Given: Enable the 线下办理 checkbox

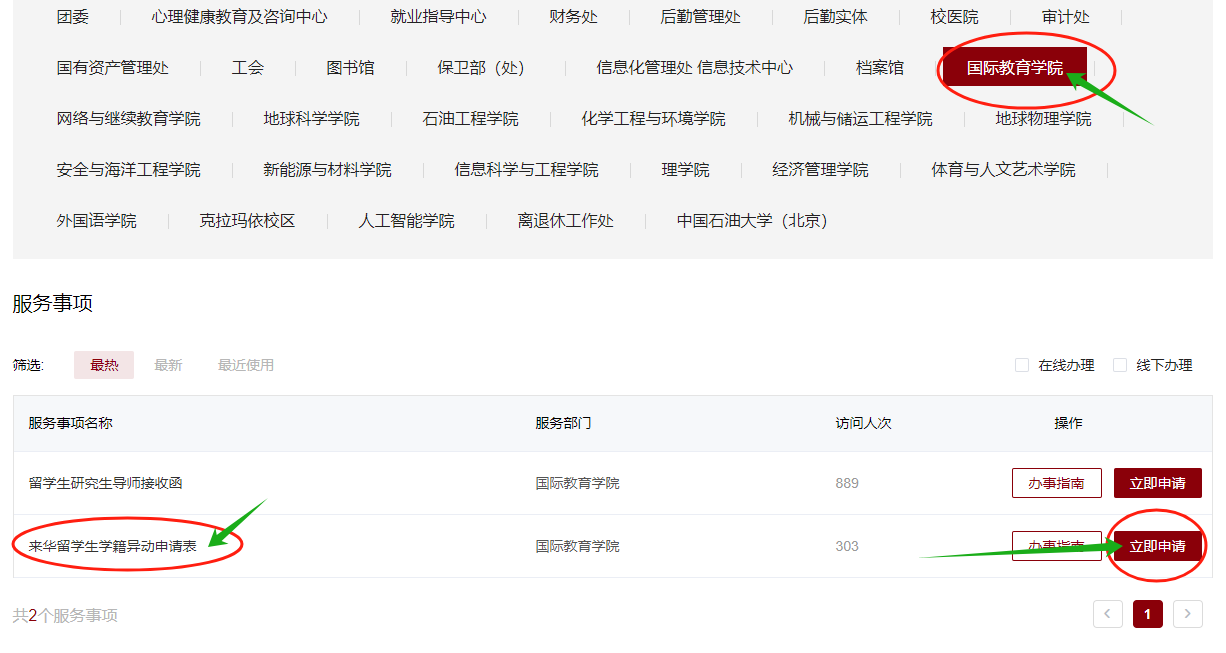Looking at the screenshot, I should (x=1120, y=365).
